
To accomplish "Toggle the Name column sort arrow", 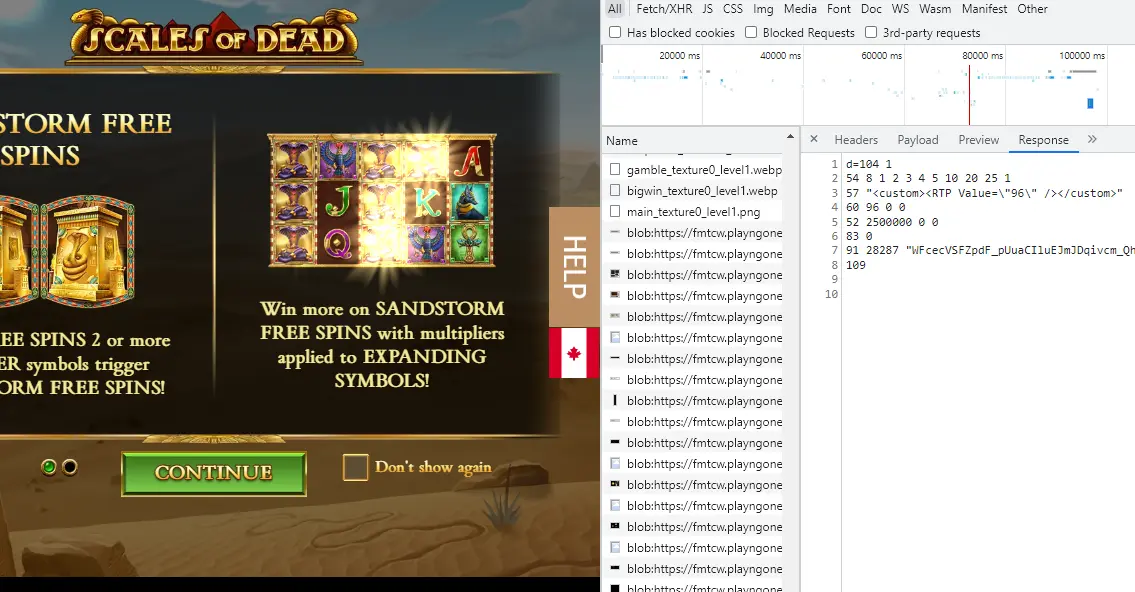I will coord(790,137).
